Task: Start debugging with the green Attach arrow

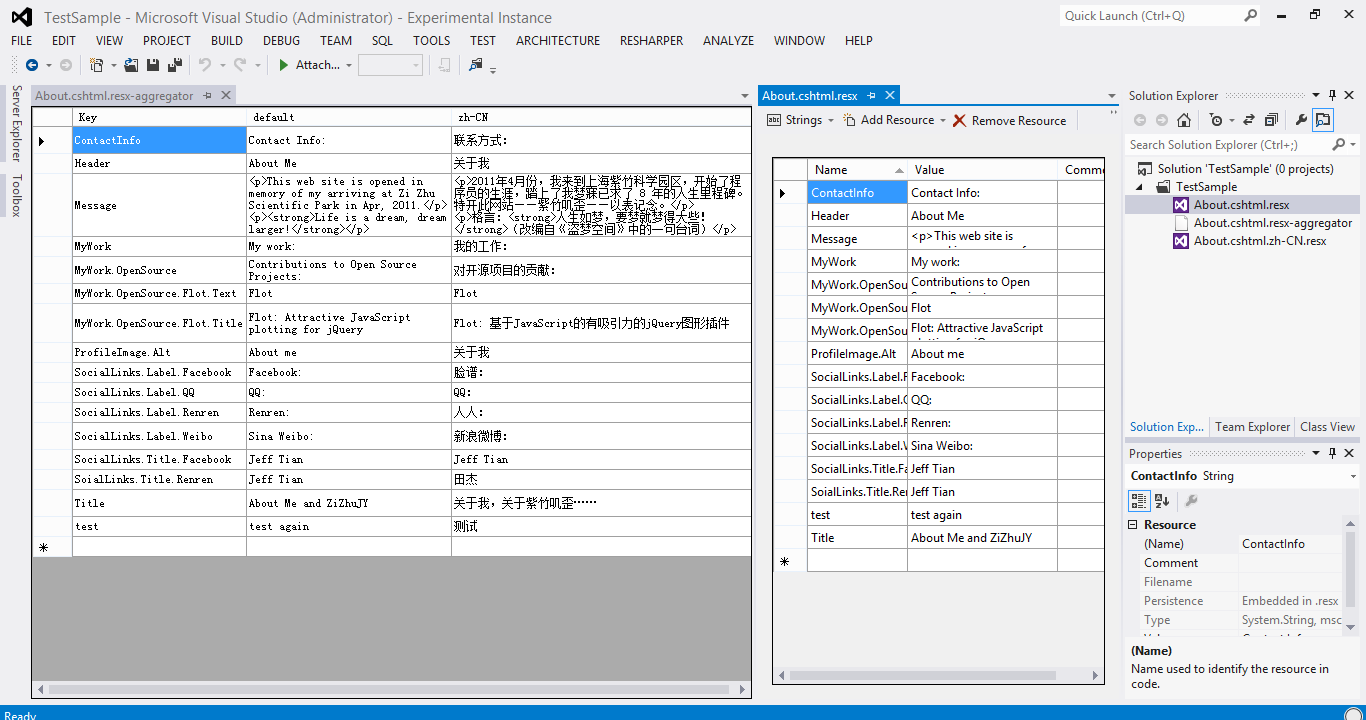Action: [x=284, y=65]
